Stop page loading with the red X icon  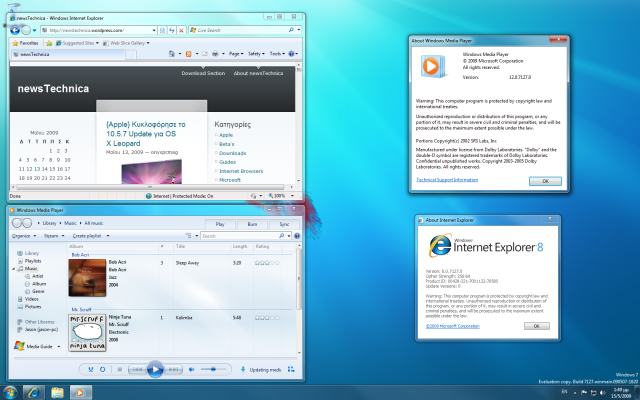(x=181, y=30)
